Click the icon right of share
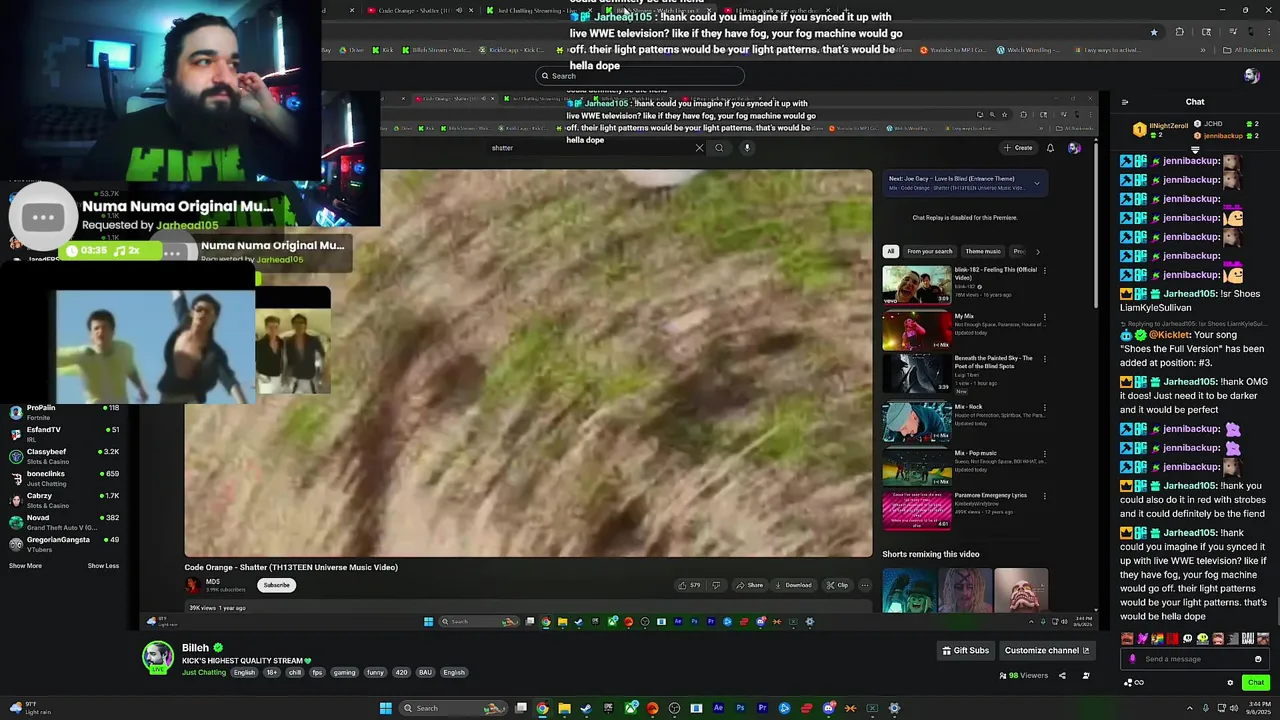The image size is (1280, 720). (1086, 676)
